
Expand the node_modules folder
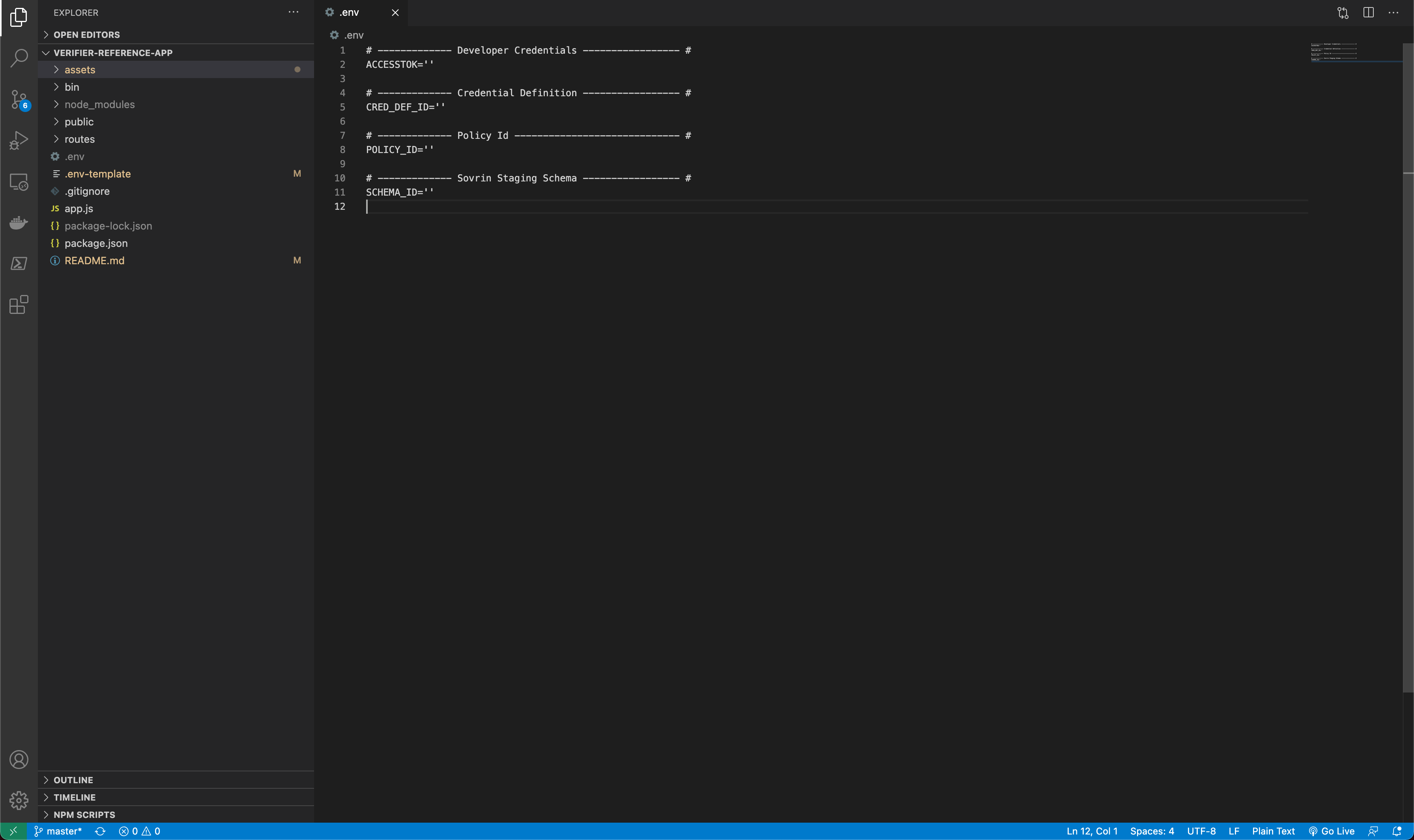point(176,104)
